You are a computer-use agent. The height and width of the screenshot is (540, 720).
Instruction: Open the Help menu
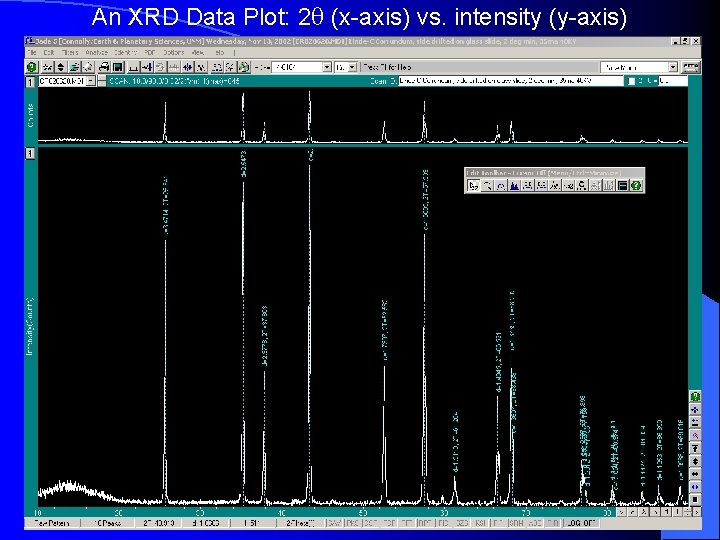(x=219, y=53)
